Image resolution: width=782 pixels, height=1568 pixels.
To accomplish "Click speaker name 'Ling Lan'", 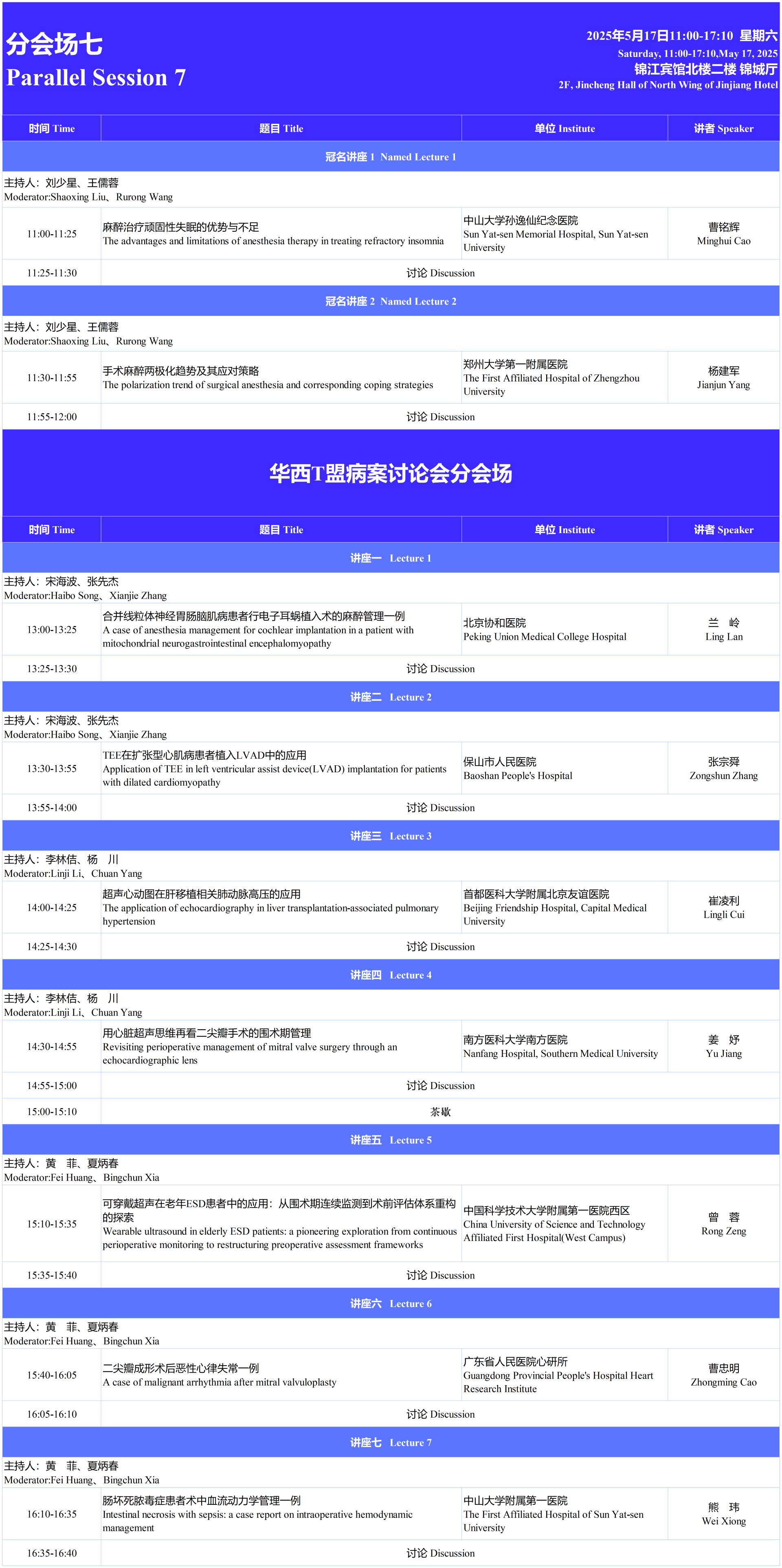I will click(724, 637).
